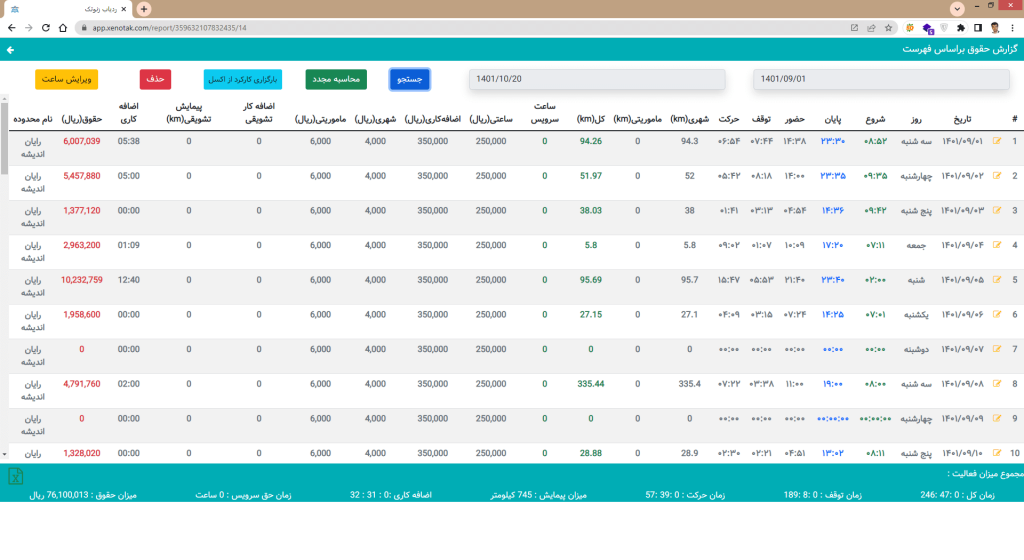Open the Chrome three-dot menu

click(1012, 28)
